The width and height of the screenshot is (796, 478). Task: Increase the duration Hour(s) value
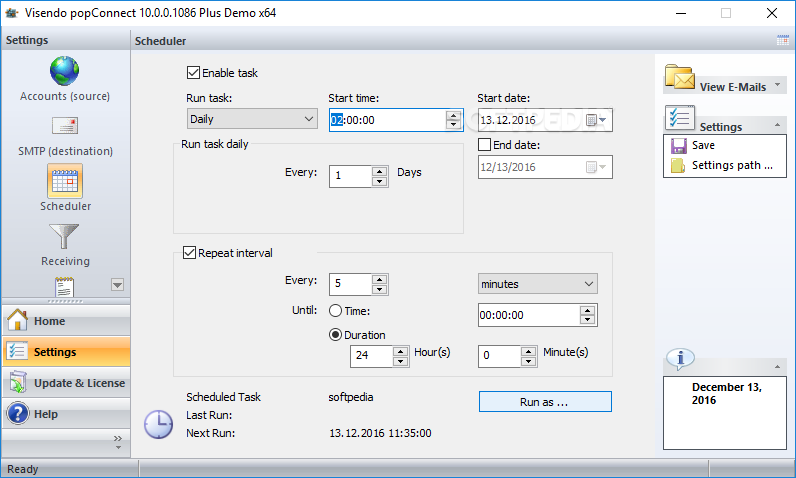point(401,351)
